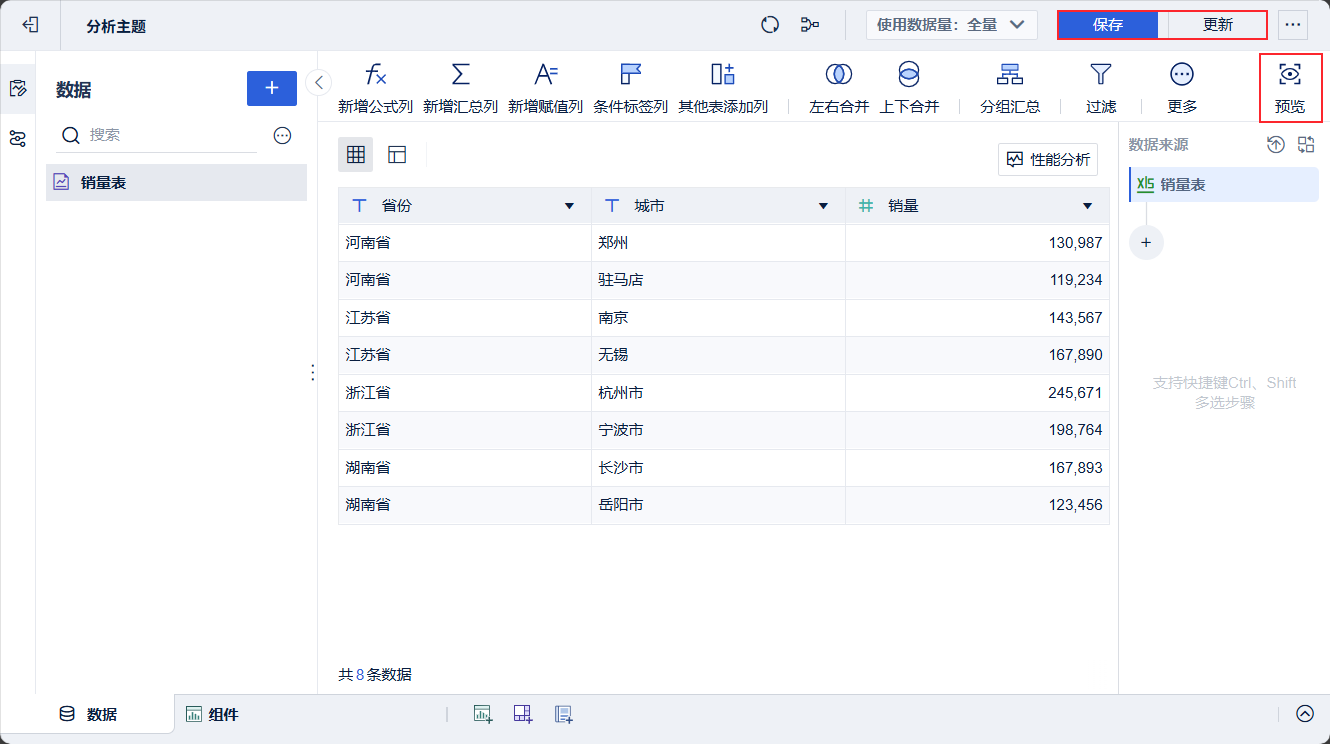Select the 销量表 step in 数据来源
This screenshot has height=744, width=1330.
coord(1224,185)
